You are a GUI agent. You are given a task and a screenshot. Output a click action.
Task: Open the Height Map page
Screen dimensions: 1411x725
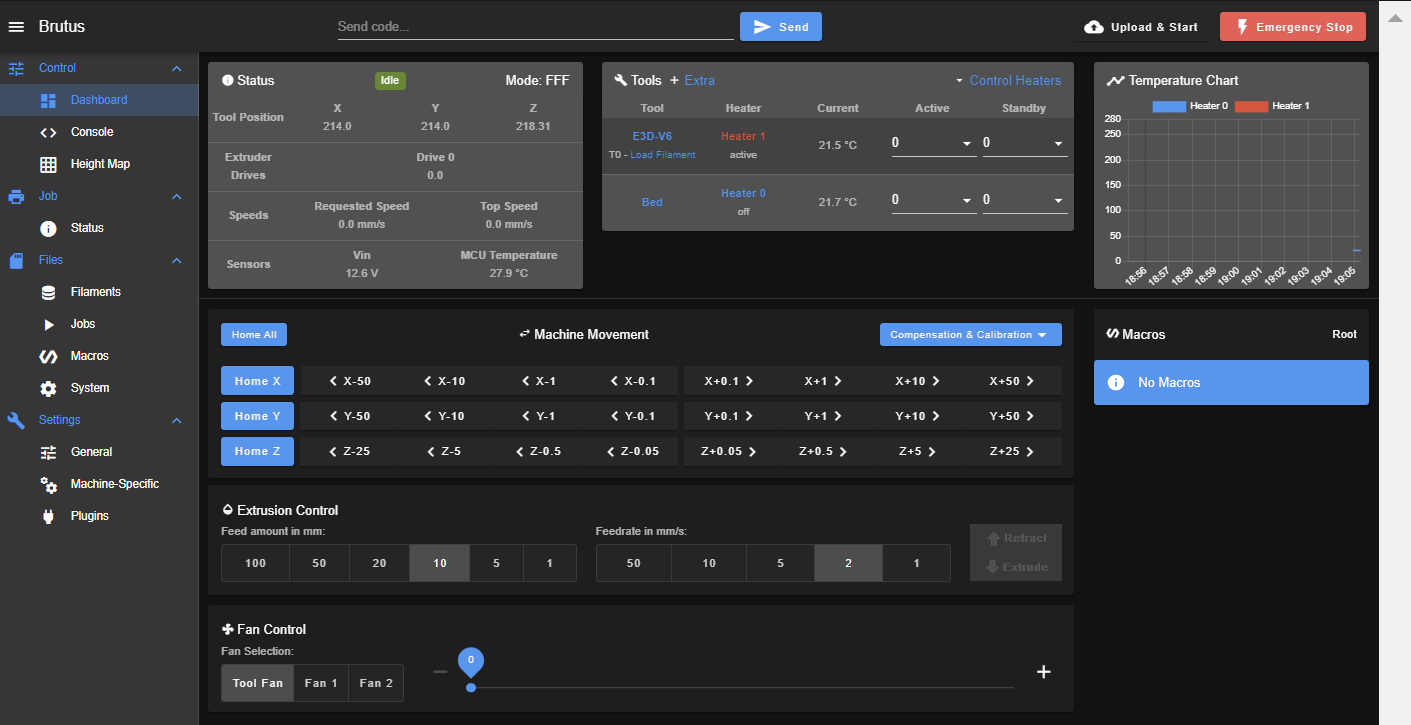[x=100, y=164]
